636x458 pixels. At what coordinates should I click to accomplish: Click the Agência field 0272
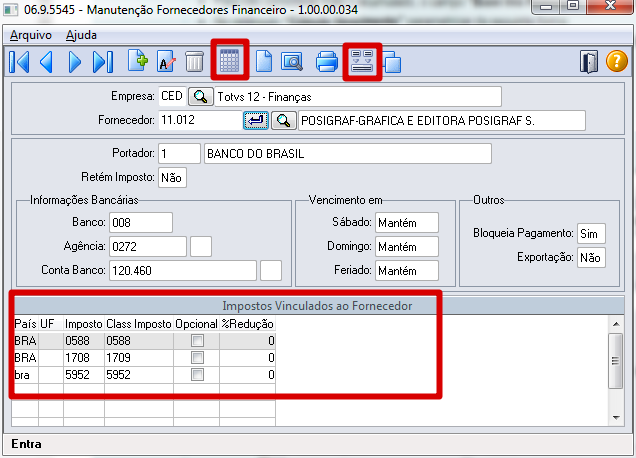(x=148, y=247)
